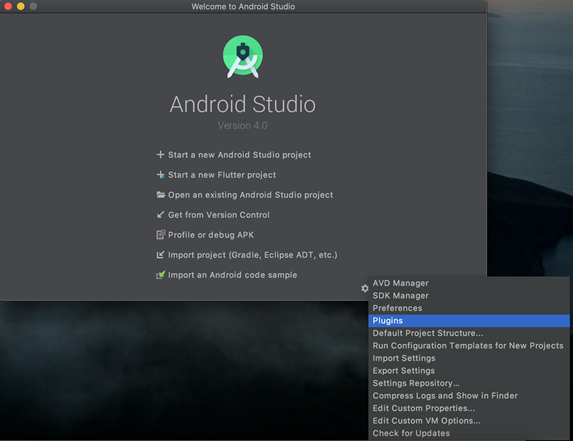The height and width of the screenshot is (441, 573).
Task: Start a new Android Studio project
Action: coord(239,155)
